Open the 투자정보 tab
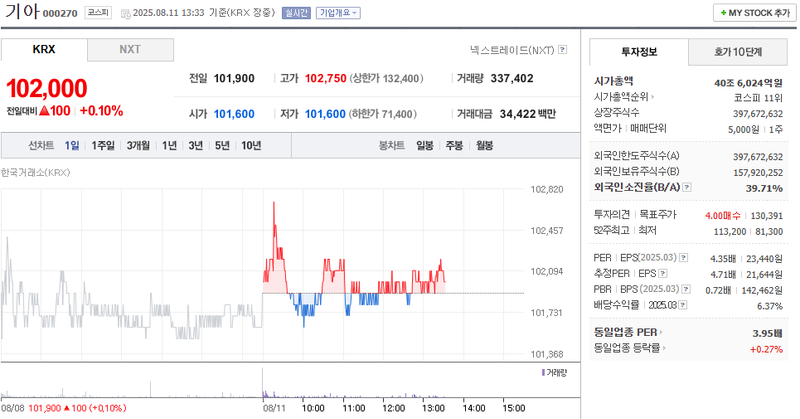The width and height of the screenshot is (800, 419). pyautogui.click(x=639, y=52)
